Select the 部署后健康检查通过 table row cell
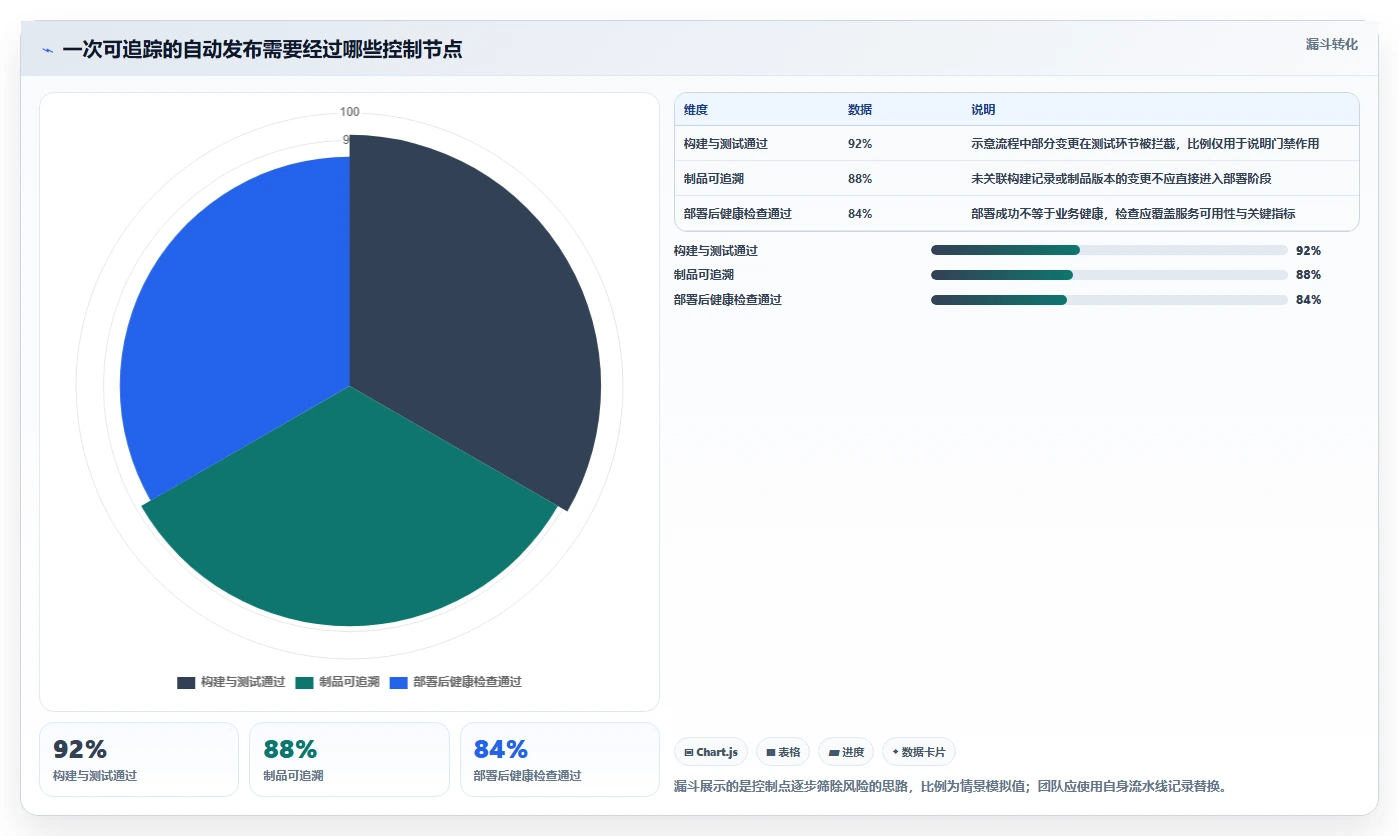This screenshot has width=1399, height=836. click(738, 214)
